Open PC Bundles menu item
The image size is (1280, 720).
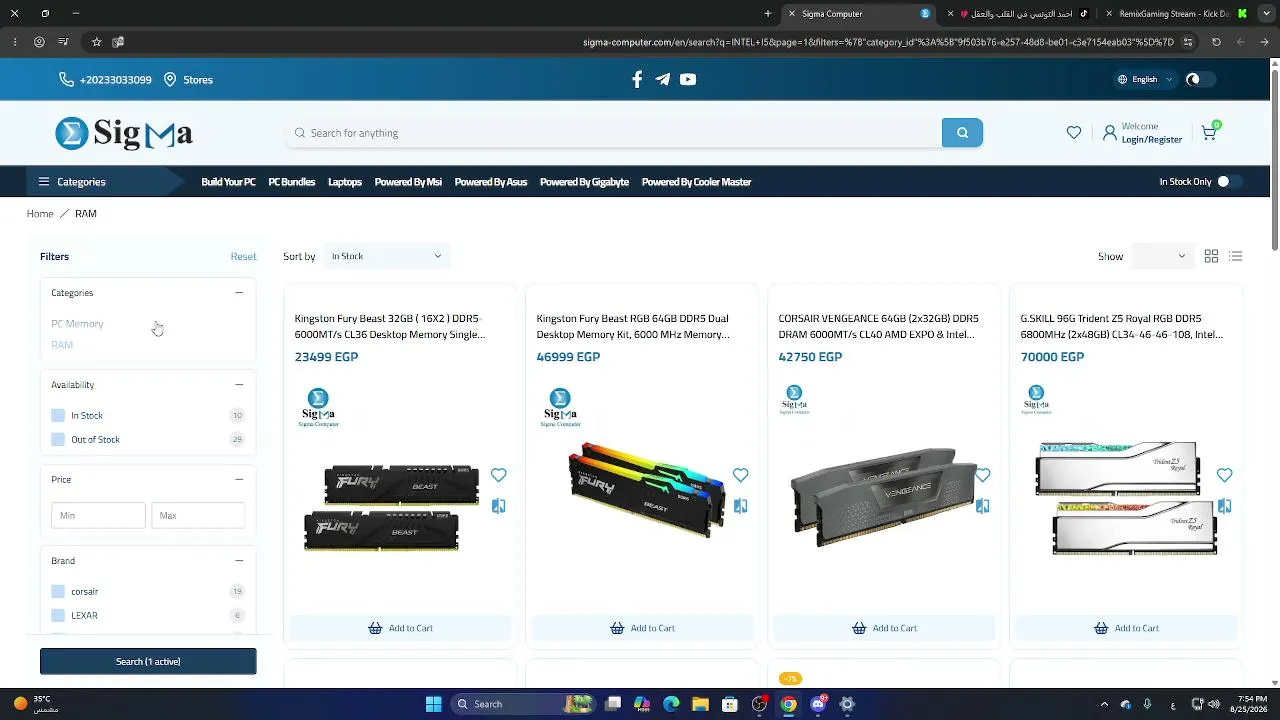coord(292,182)
